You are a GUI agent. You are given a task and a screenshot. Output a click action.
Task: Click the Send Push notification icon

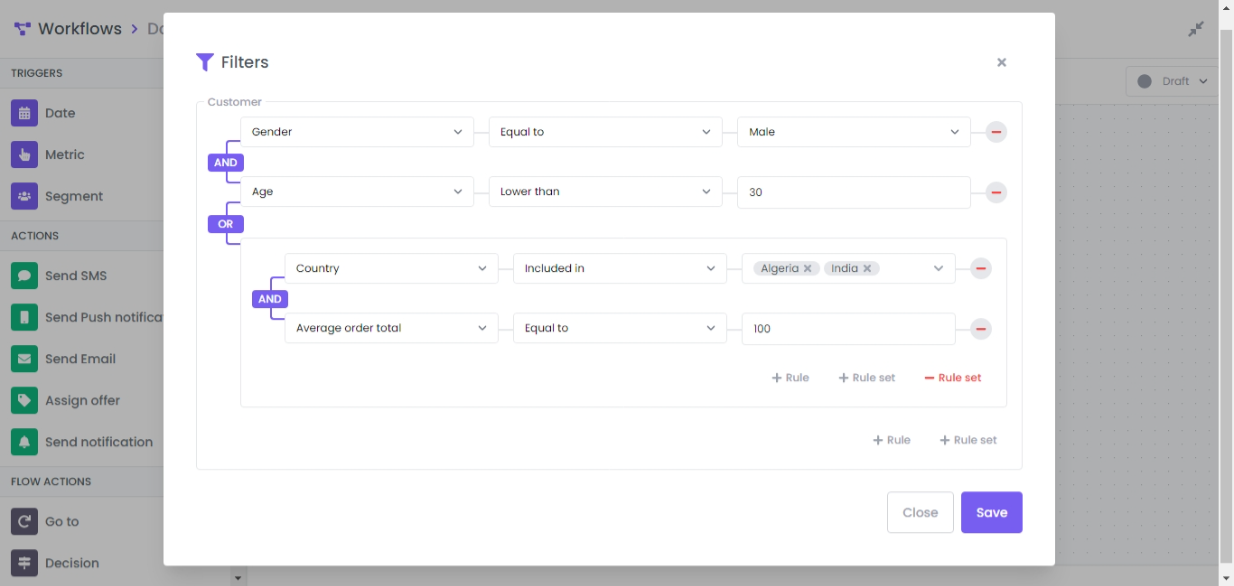24,317
